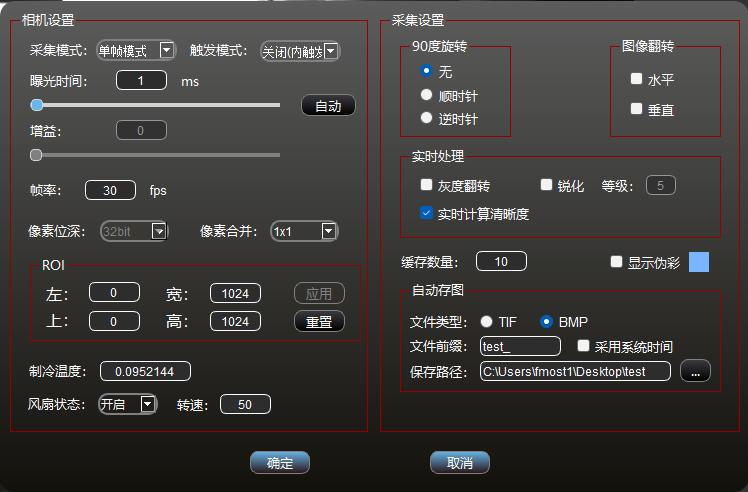Click the 确定 button
The image size is (748, 492).
tap(280, 462)
